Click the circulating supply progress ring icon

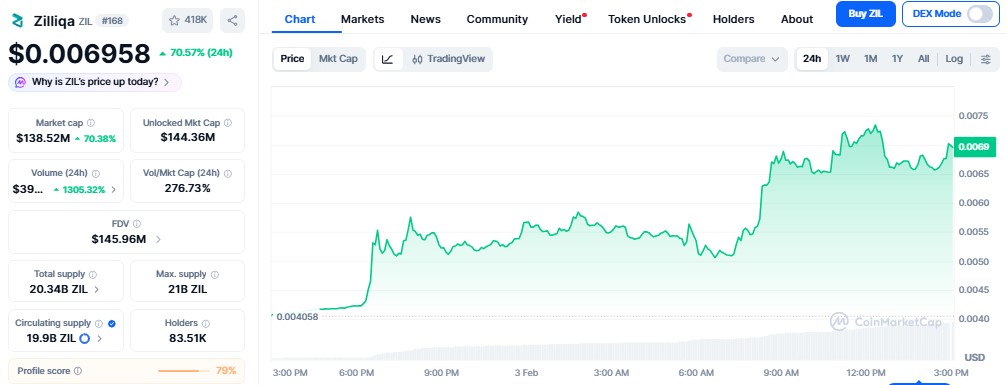coord(84,338)
